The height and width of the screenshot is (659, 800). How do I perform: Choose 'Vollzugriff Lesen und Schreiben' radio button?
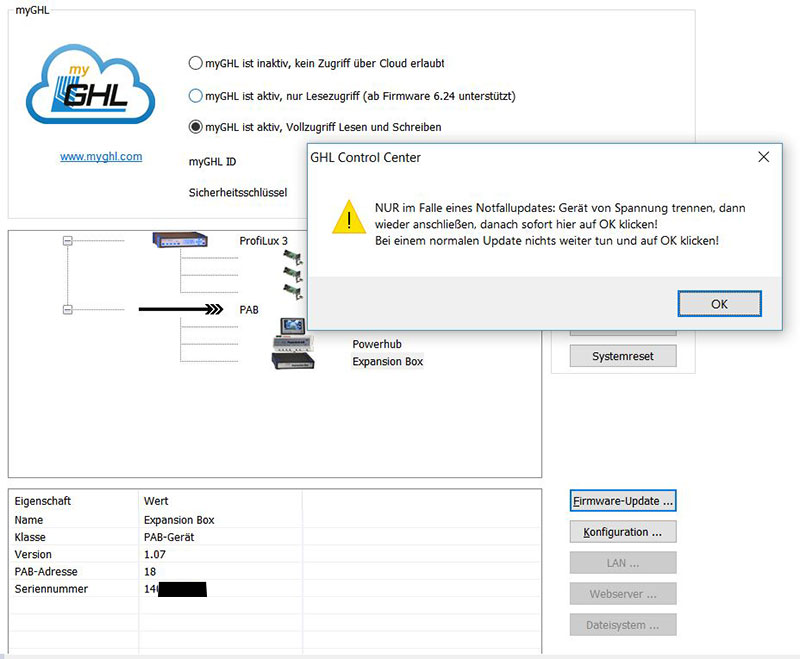point(195,127)
